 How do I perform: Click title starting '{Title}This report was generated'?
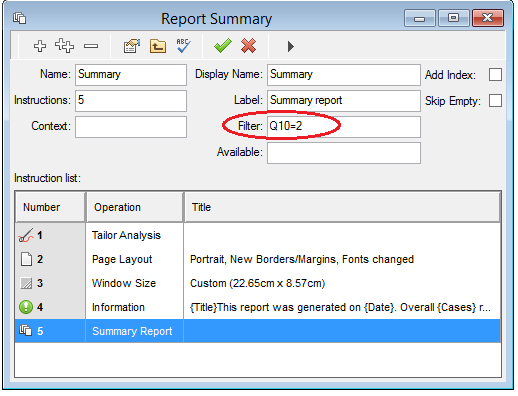(x=340, y=307)
